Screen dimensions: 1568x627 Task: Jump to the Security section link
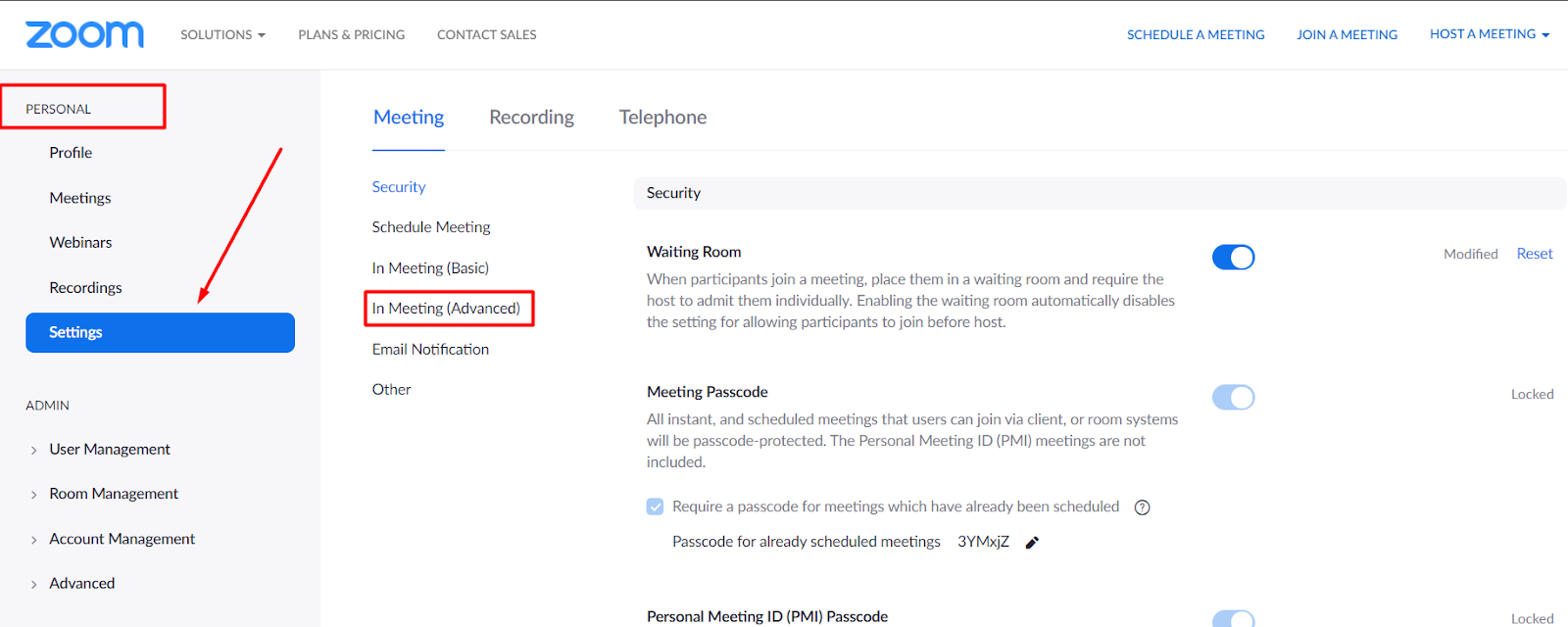(399, 187)
